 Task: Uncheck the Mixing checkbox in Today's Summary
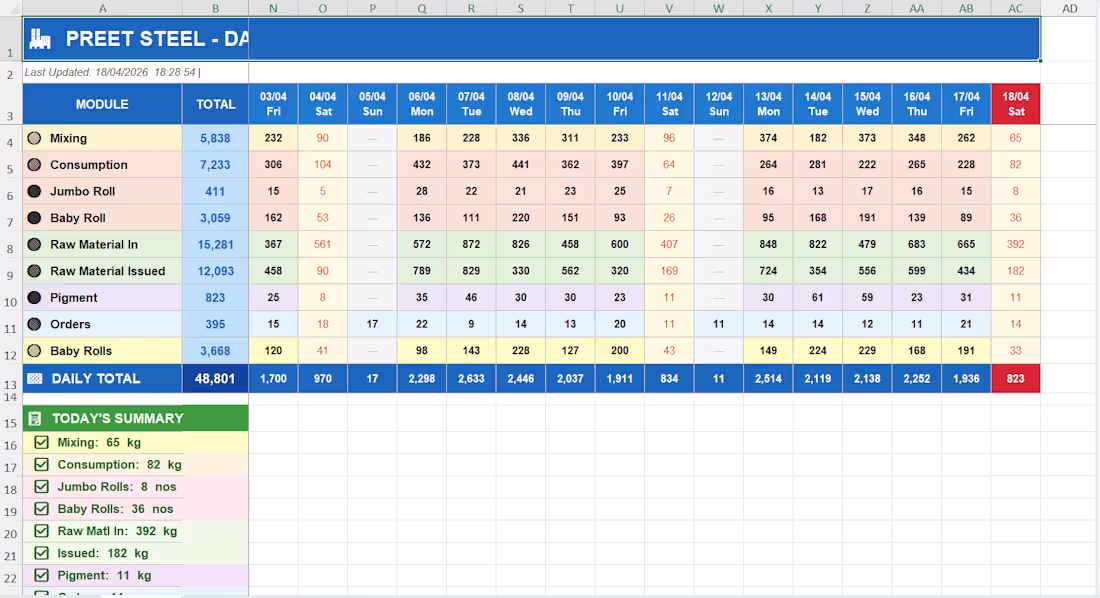point(41,442)
